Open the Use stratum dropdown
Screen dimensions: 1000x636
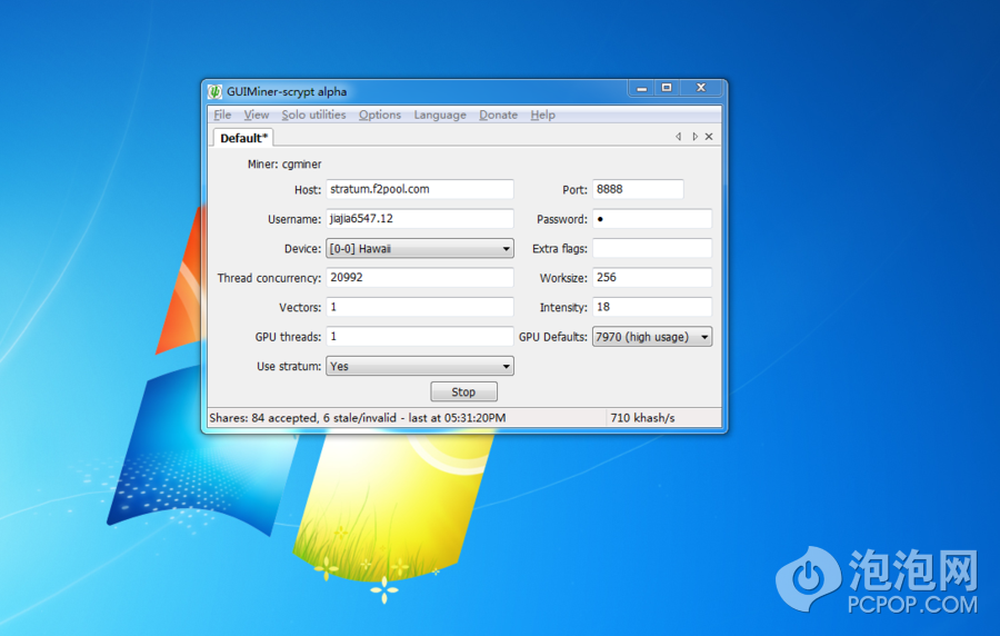pyautogui.click(x=420, y=366)
